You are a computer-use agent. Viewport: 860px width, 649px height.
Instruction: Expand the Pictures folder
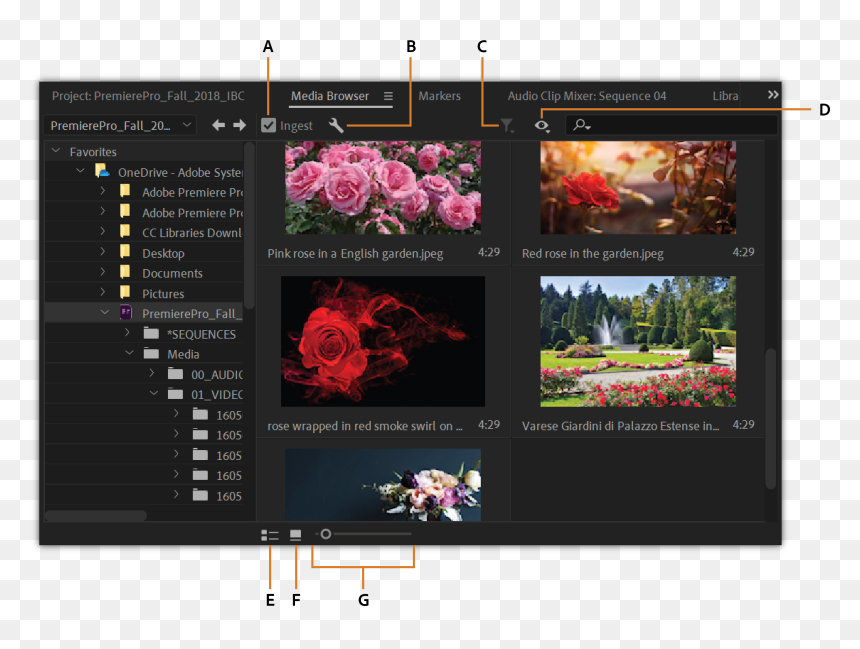[103, 292]
